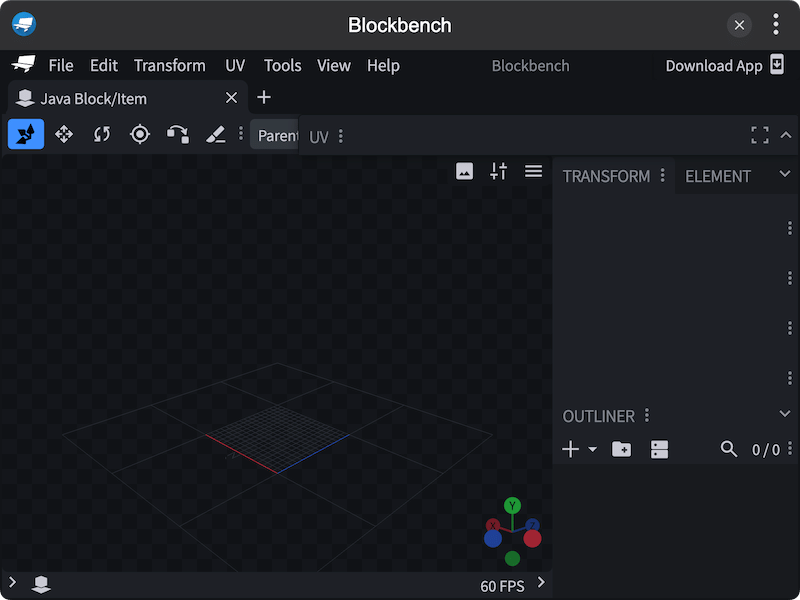This screenshot has width=800, height=600.
Task: Open viewport display settings sliders icon
Action: click(x=498, y=171)
